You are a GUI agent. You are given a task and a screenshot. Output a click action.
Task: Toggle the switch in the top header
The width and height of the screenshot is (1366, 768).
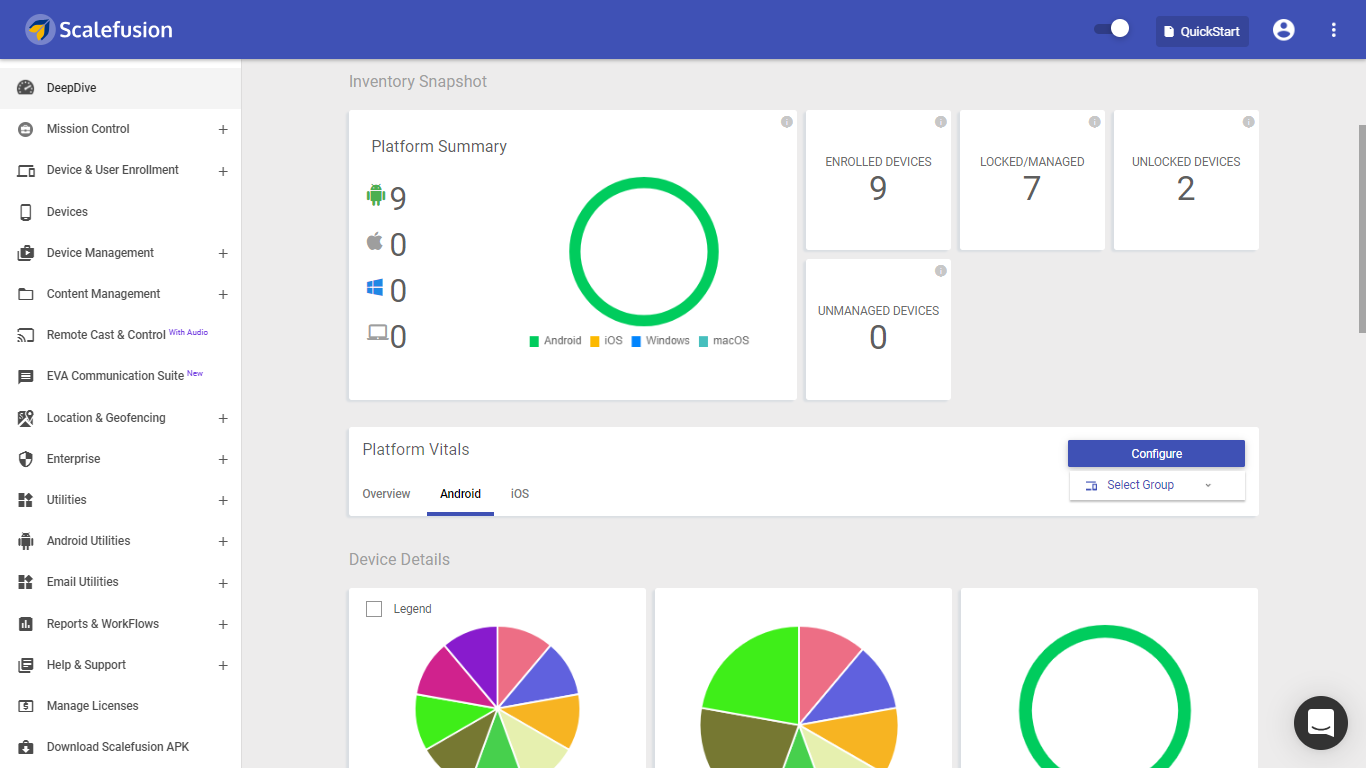click(x=1112, y=29)
